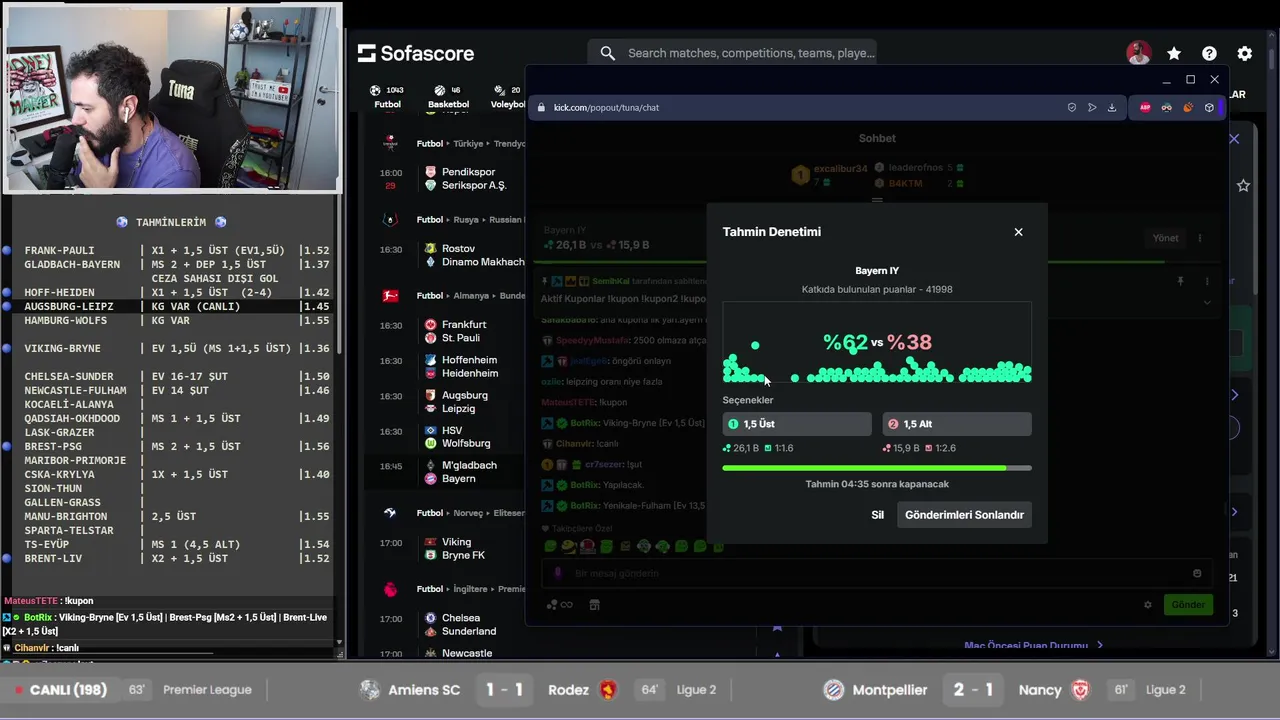Click the green Gönder send button
The height and width of the screenshot is (720, 1280).
click(x=1188, y=605)
